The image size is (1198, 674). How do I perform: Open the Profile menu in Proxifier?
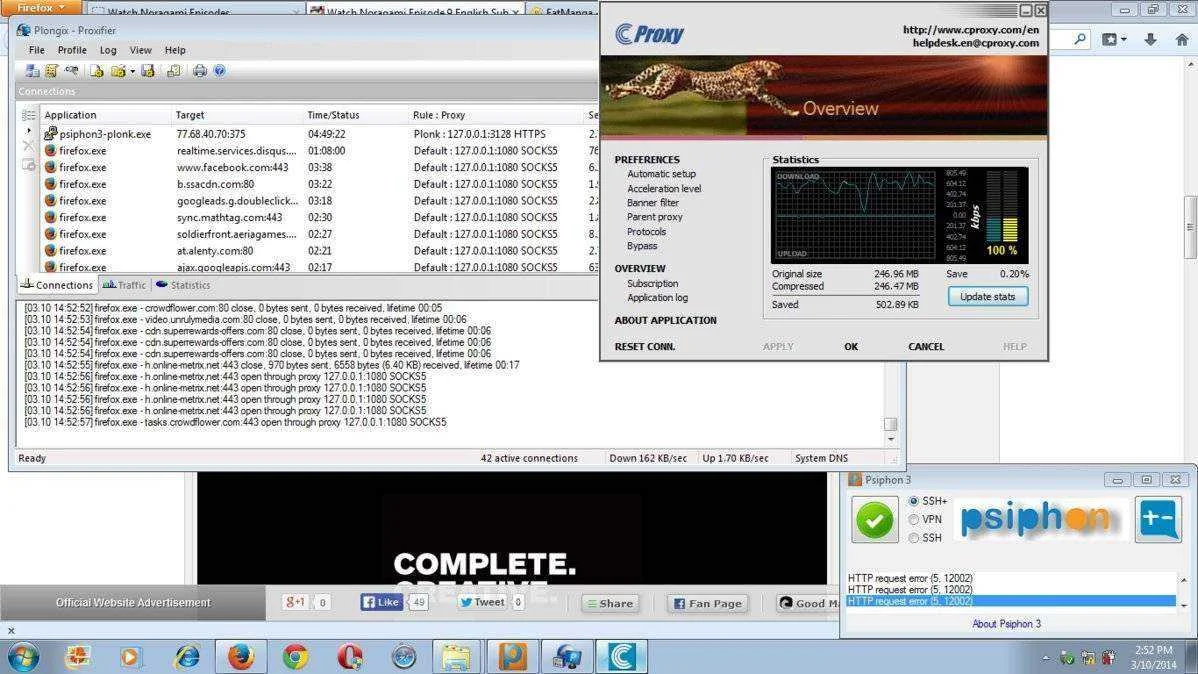point(72,50)
